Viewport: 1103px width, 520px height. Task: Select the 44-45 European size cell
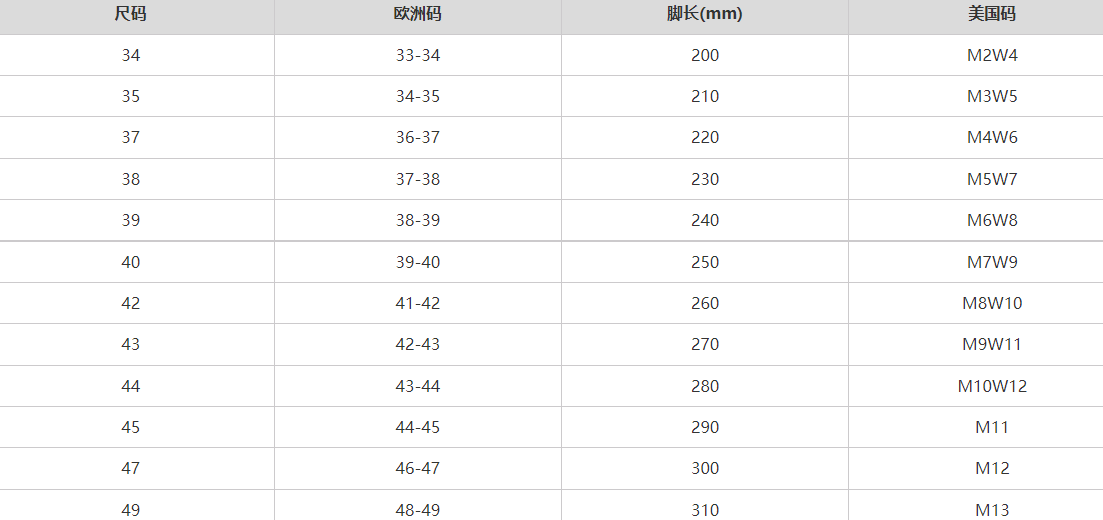pyautogui.click(x=417, y=427)
